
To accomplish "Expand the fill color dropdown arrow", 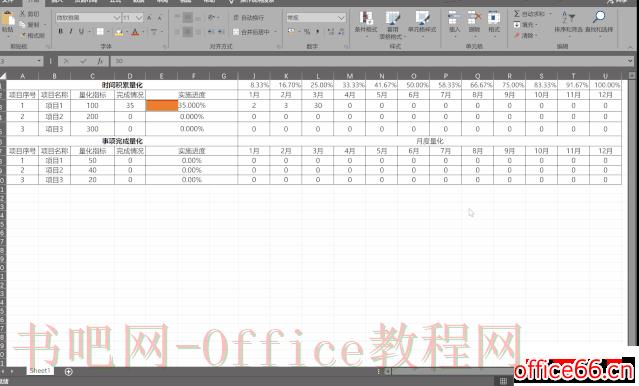I will point(127,32).
